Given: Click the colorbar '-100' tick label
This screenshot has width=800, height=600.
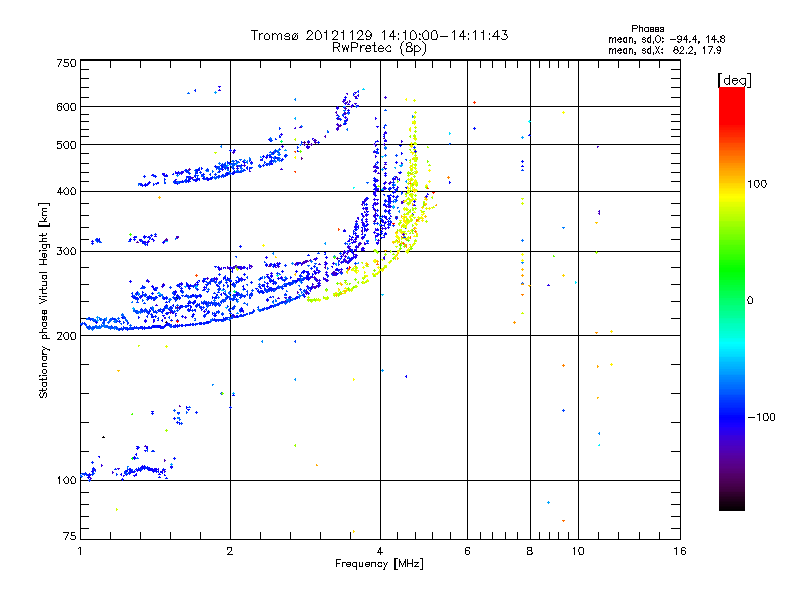Looking at the screenshot, I should (762, 417).
